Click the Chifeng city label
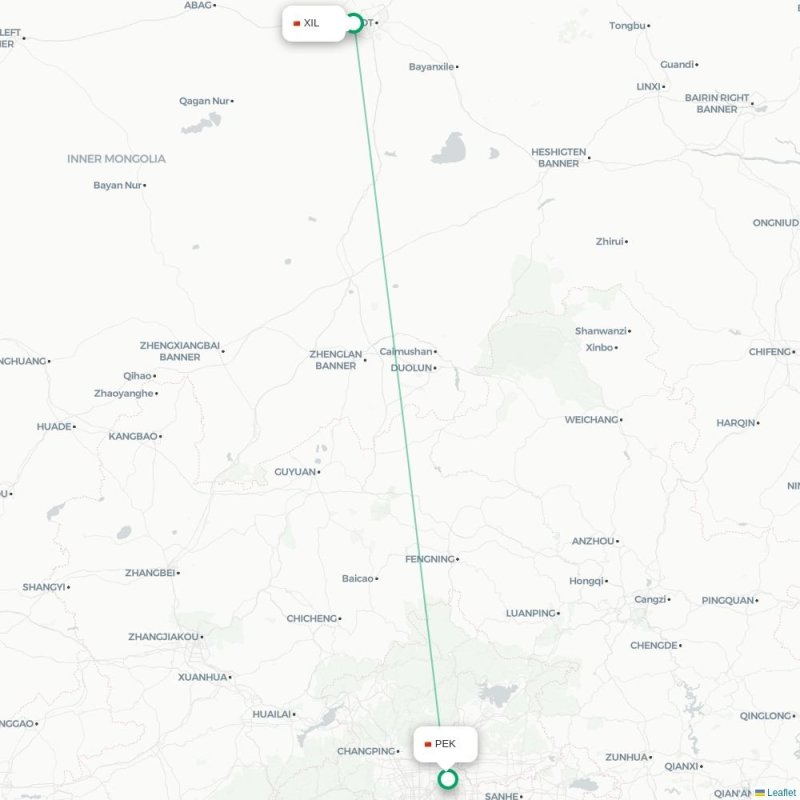The image size is (800, 800). coord(769,352)
